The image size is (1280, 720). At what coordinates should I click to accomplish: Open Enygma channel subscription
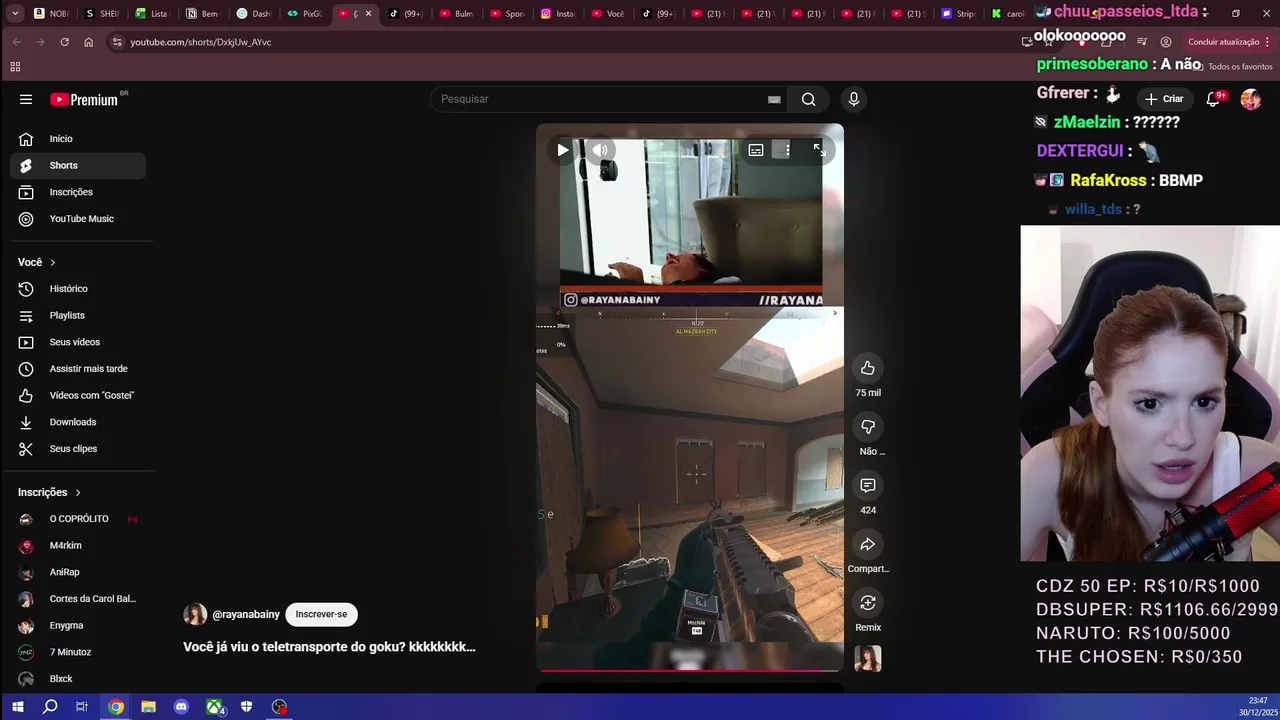[x=78, y=626]
